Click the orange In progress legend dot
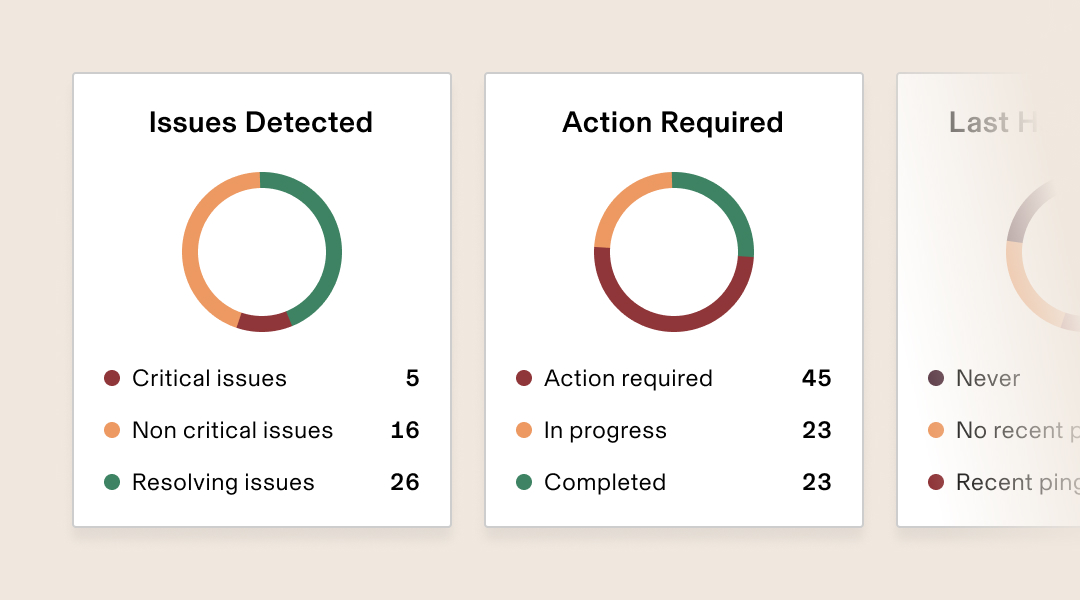This screenshot has width=1080, height=600. (x=524, y=431)
